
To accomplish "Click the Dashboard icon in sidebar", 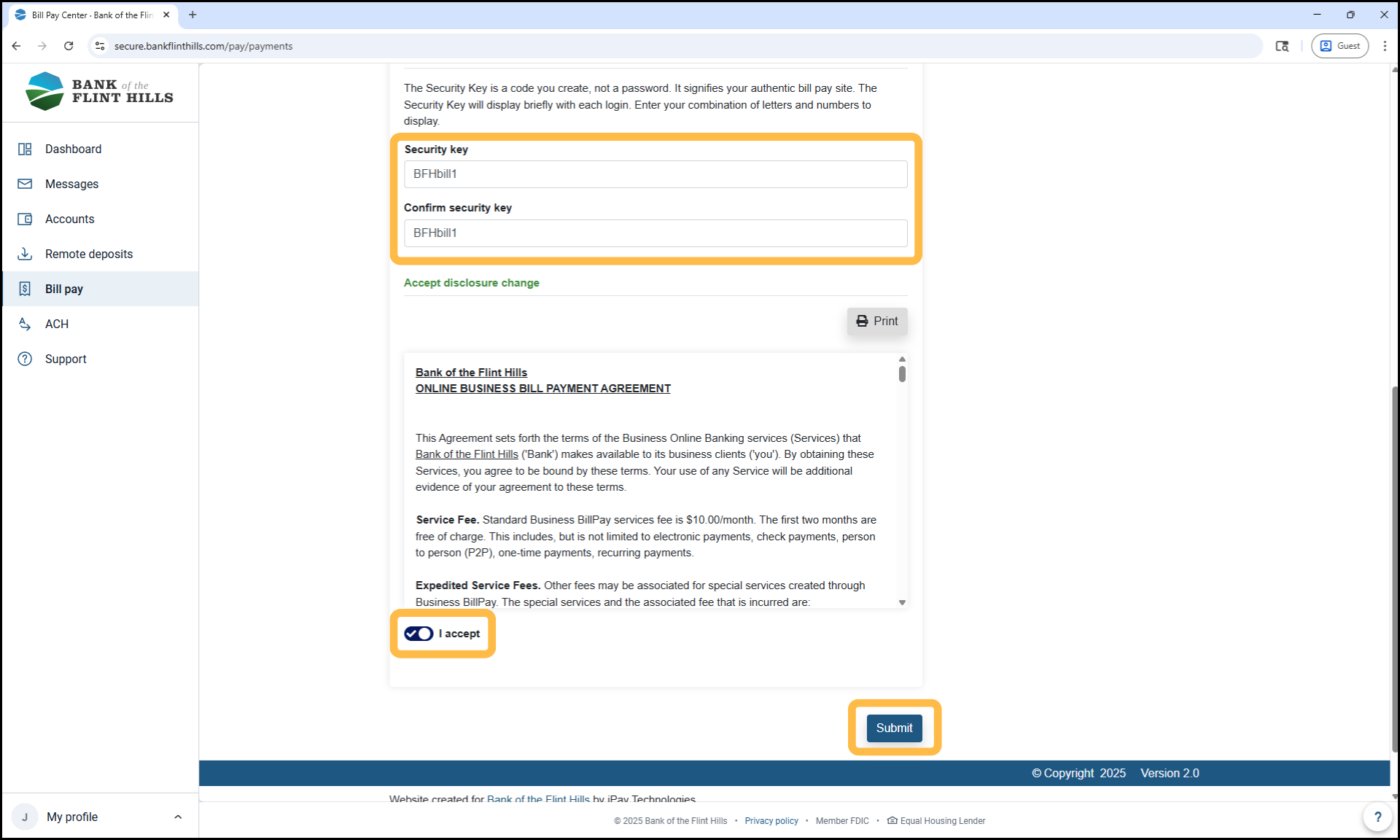I will pos(25,149).
